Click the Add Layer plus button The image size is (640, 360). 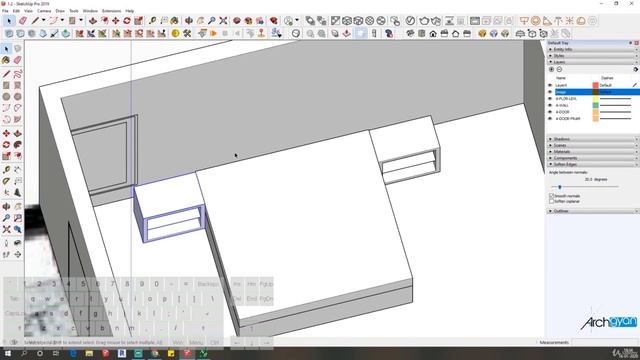pyautogui.click(x=551, y=69)
